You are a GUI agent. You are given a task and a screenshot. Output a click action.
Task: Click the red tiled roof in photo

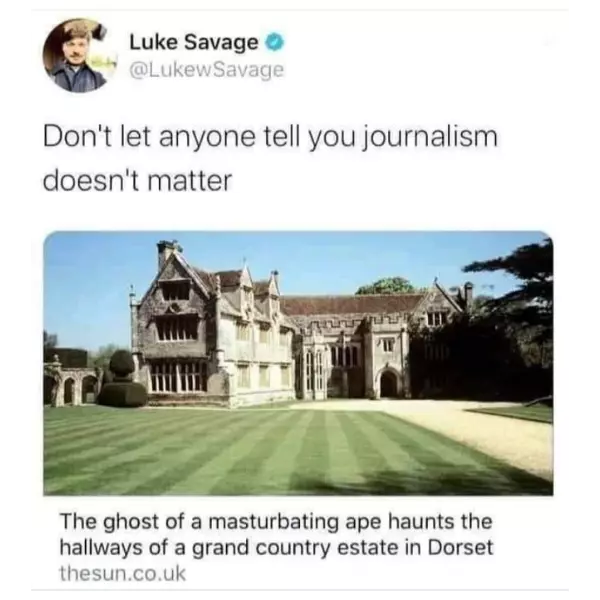pos(354,305)
